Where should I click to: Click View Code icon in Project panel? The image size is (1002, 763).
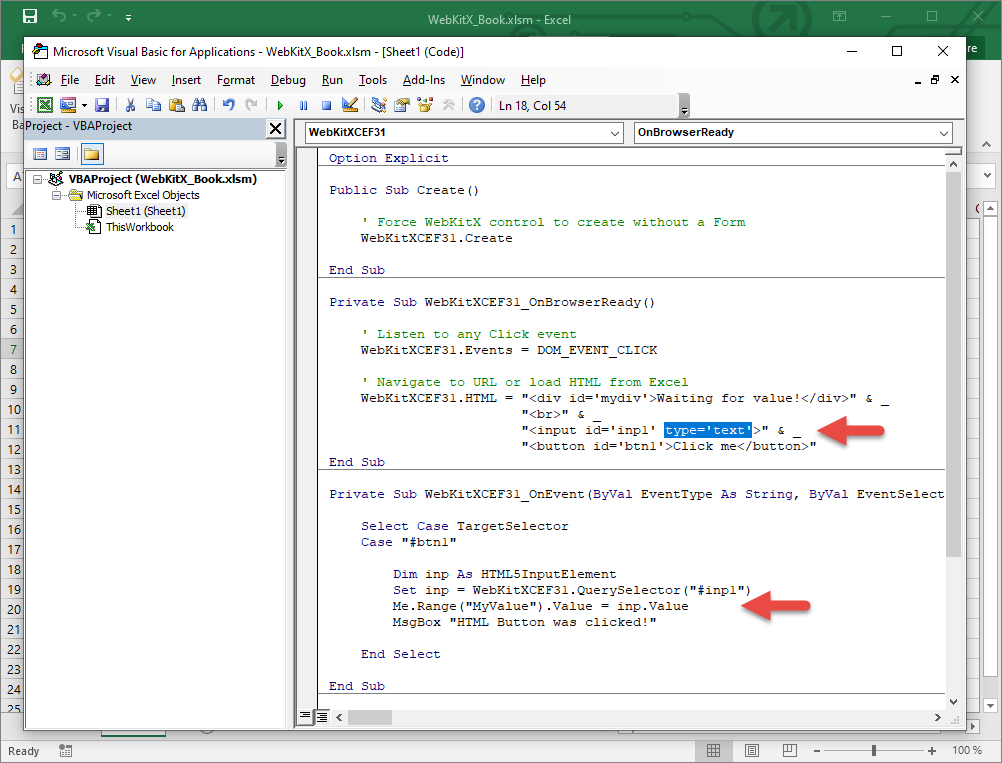click(40, 154)
